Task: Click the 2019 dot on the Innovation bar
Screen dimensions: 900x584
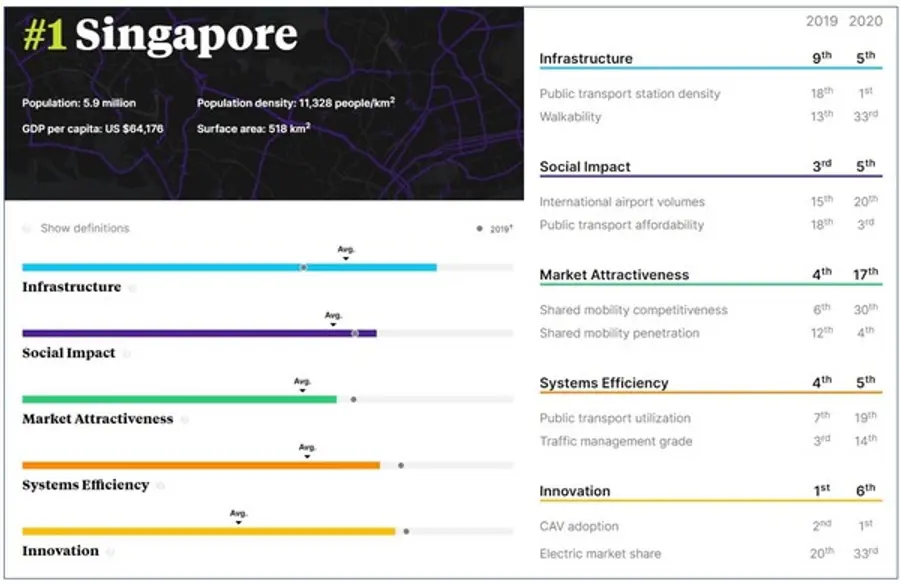Action: tap(406, 531)
